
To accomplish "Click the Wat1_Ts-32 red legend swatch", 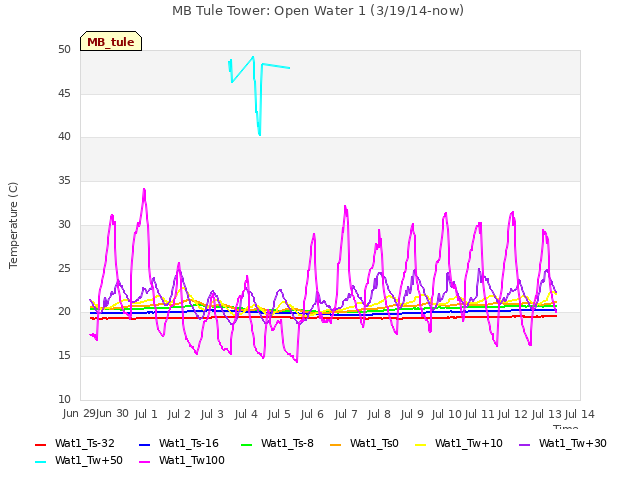I will coord(40,444).
